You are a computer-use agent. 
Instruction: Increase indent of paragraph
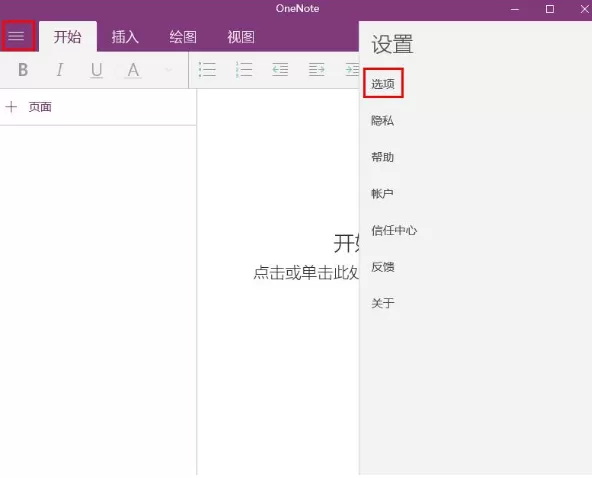pos(317,70)
